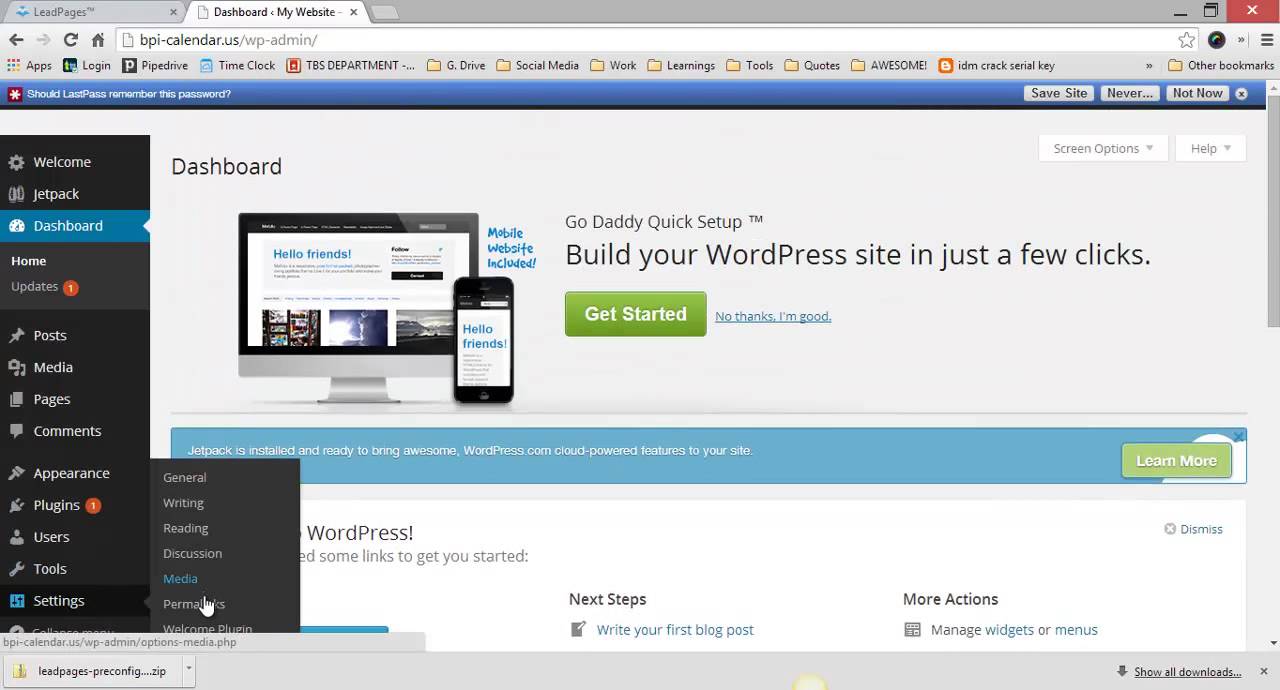Screen dimensions: 1280x690
Task: Open the Social Media bookmarks folder
Action: point(537,65)
